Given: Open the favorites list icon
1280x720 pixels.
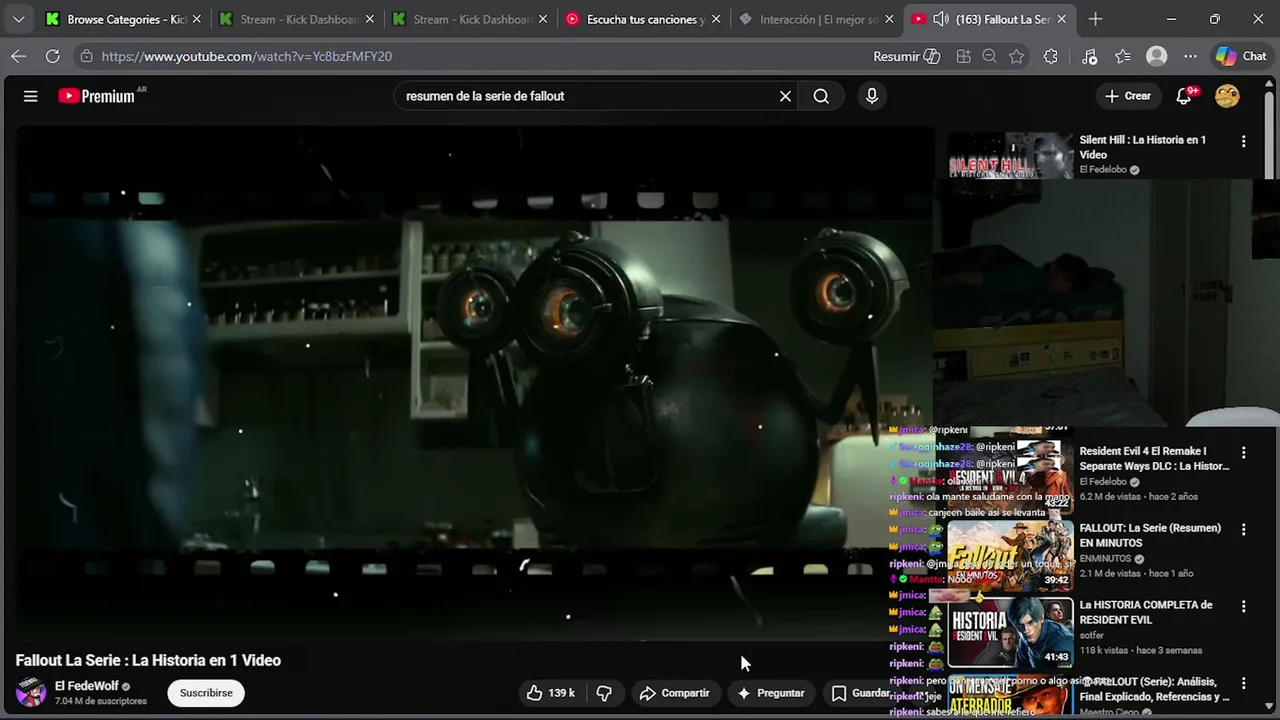Looking at the screenshot, I should [x=1123, y=56].
